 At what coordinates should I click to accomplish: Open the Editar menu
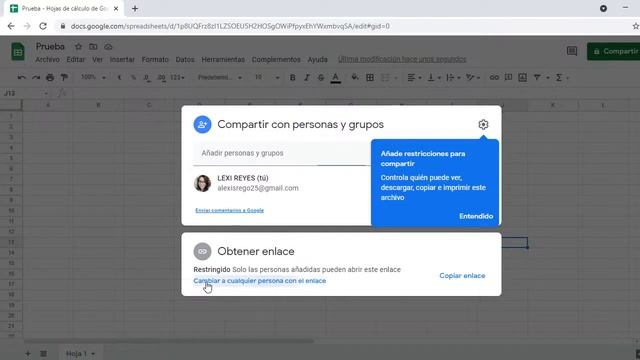(x=76, y=60)
